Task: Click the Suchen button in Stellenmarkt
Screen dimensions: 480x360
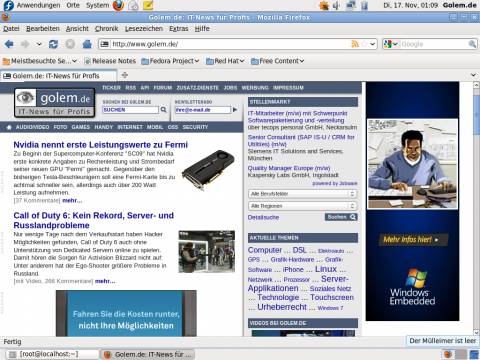Action: coord(341,217)
